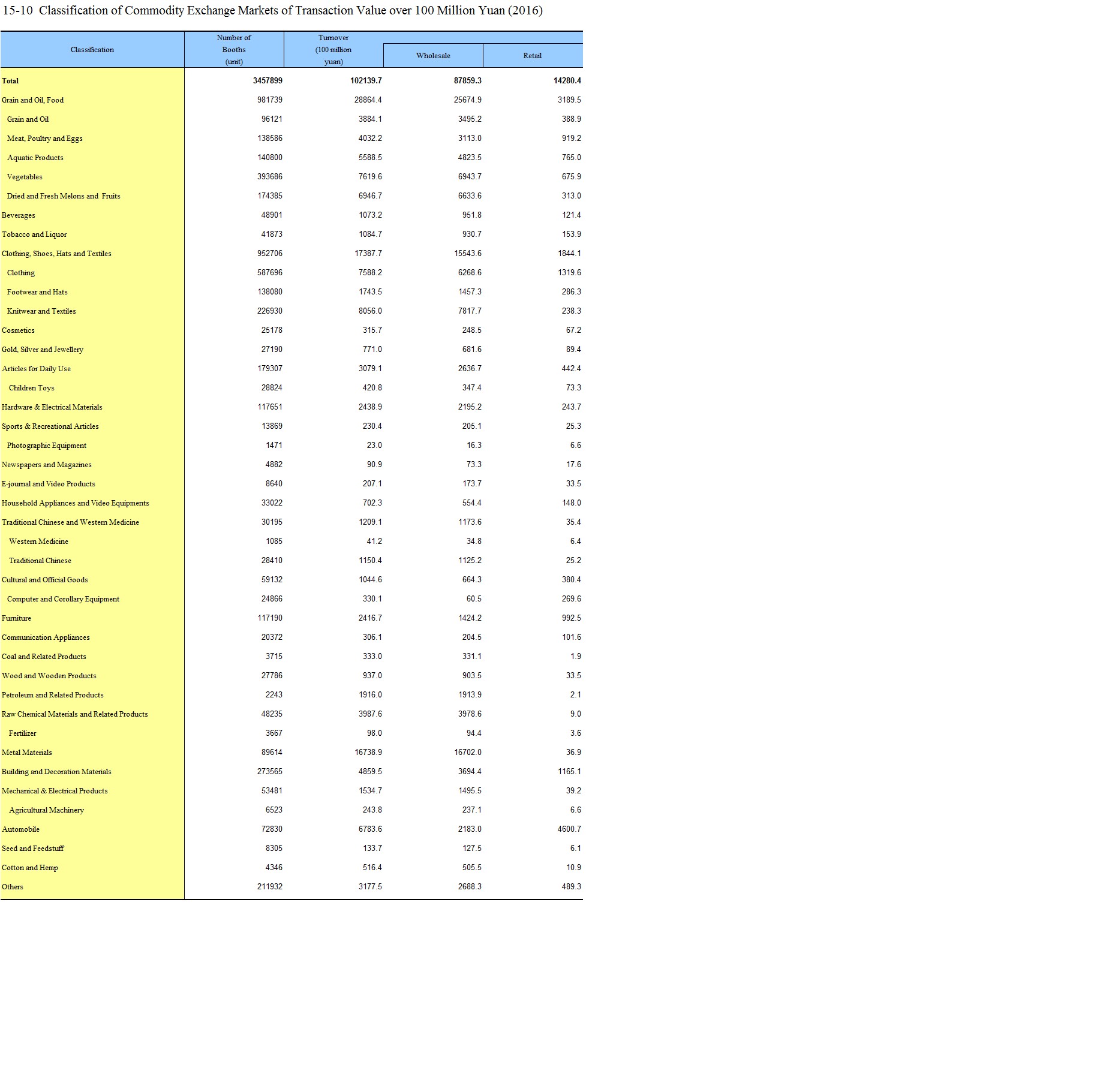Select Vegetables booth count 393686

point(269,177)
